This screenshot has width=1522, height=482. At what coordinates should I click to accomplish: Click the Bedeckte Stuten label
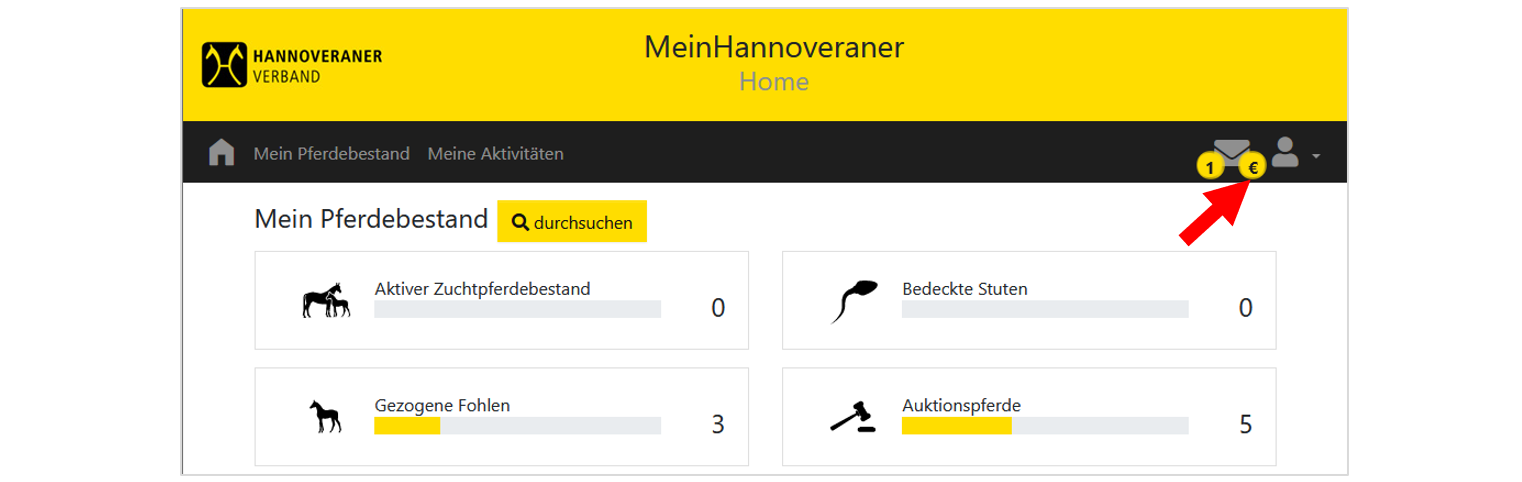pos(965,289)
